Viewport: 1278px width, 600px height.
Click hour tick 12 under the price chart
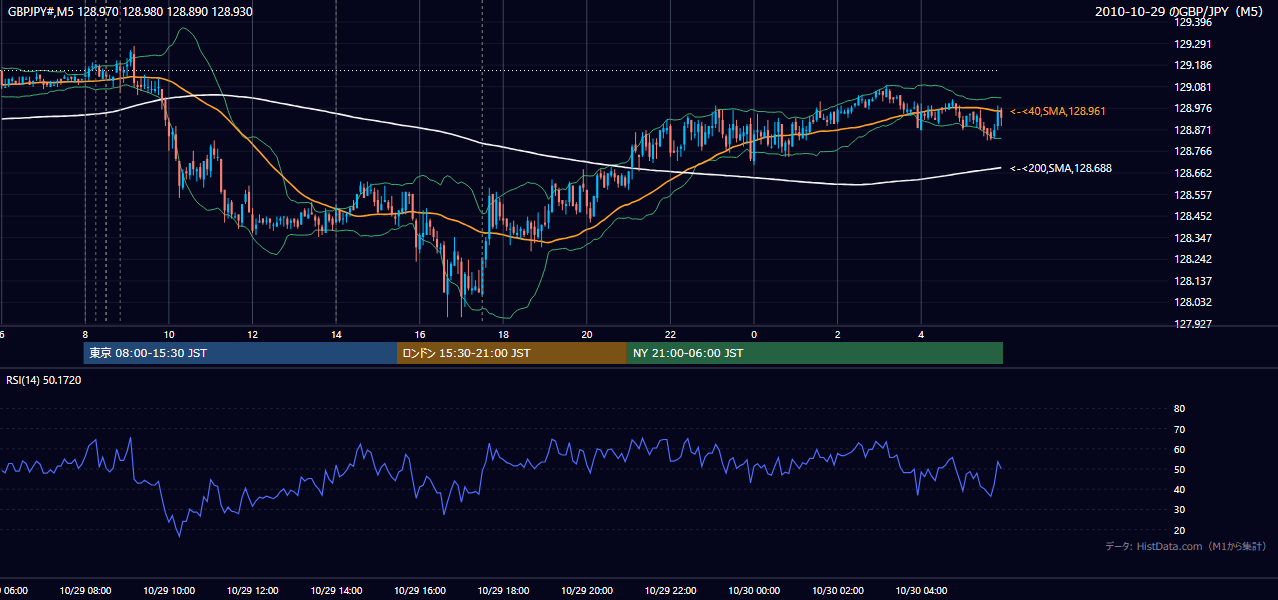[253, 335]
